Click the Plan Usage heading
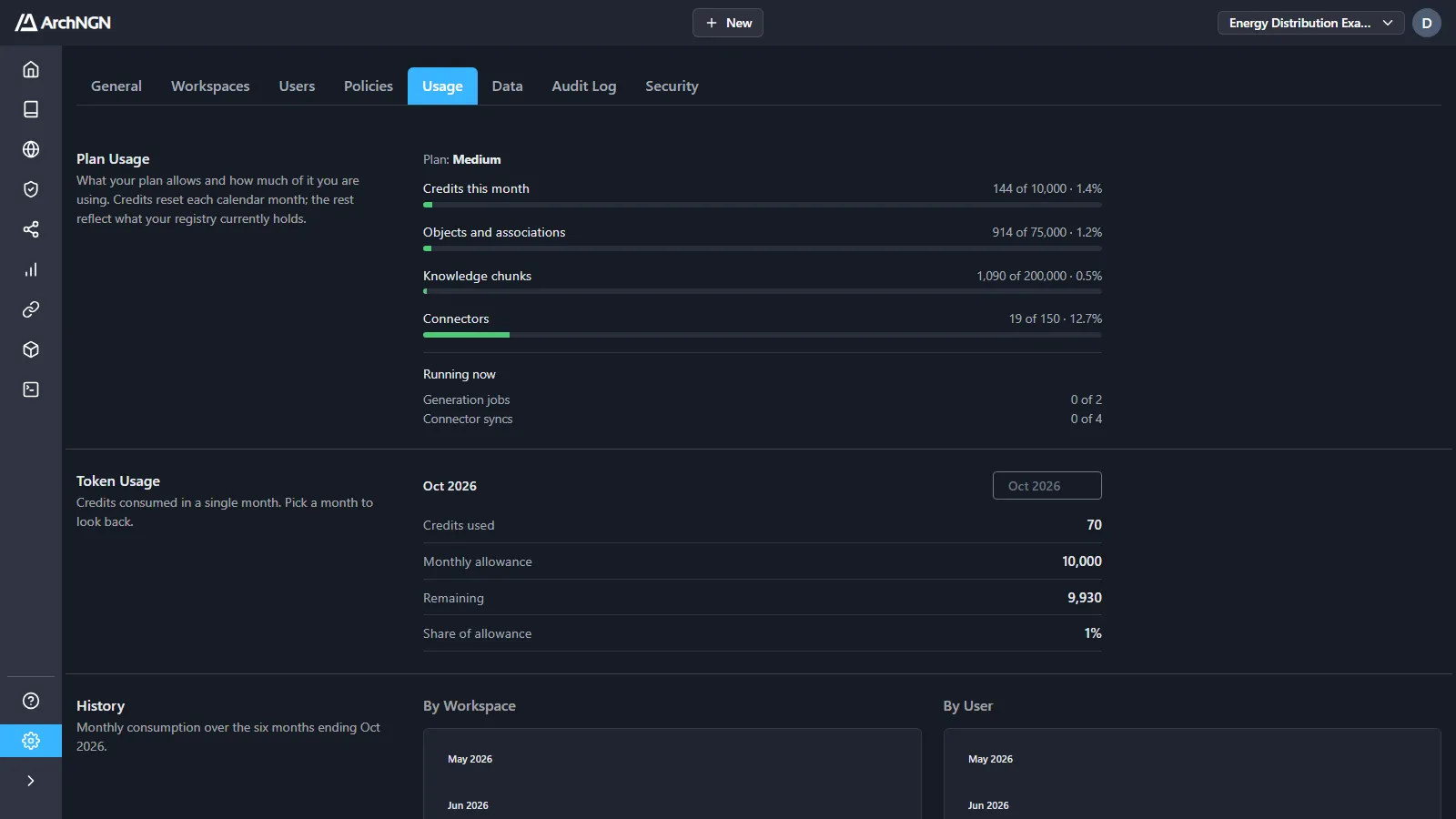This screenshot has height=819, width=1456. (113, 159)
